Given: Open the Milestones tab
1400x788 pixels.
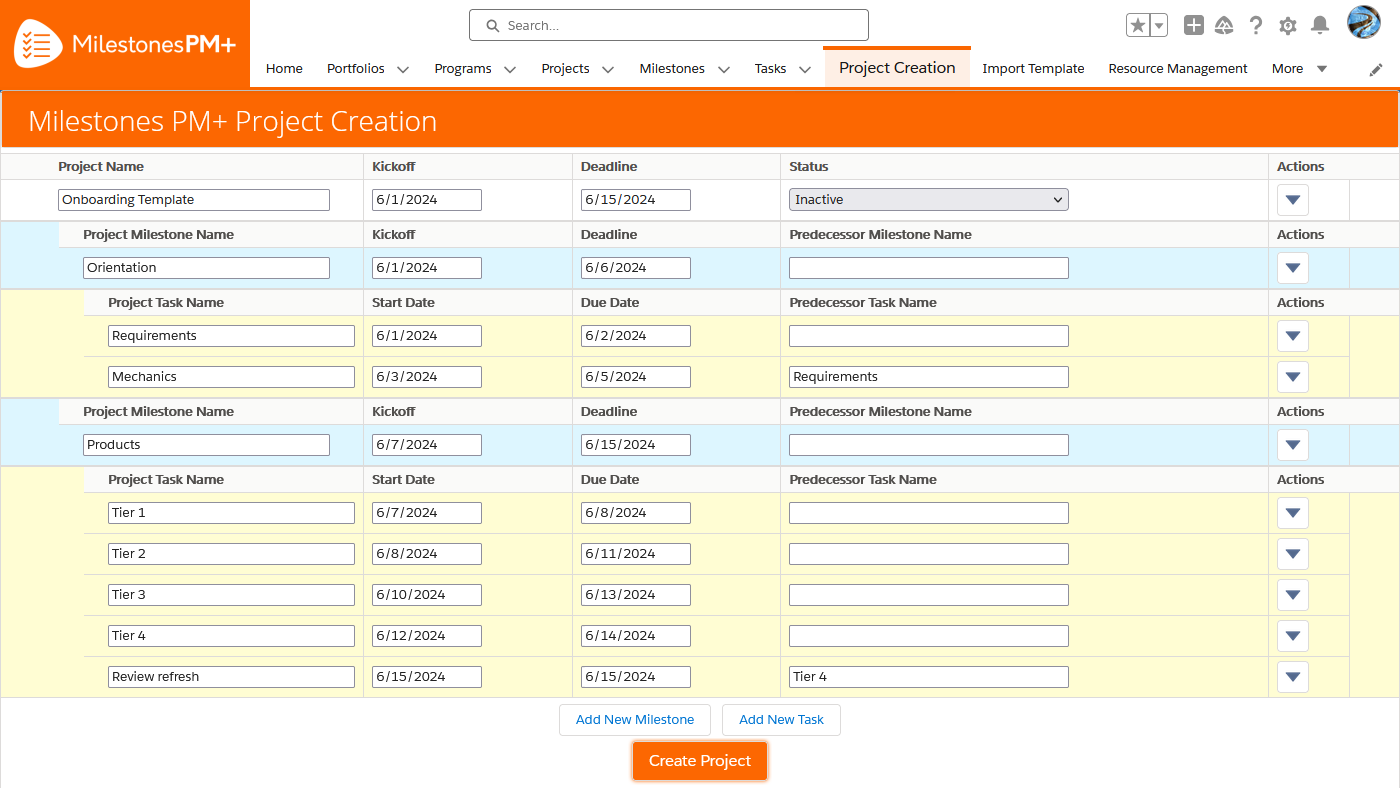Looking at the screenshot, I should click(672, 68).
